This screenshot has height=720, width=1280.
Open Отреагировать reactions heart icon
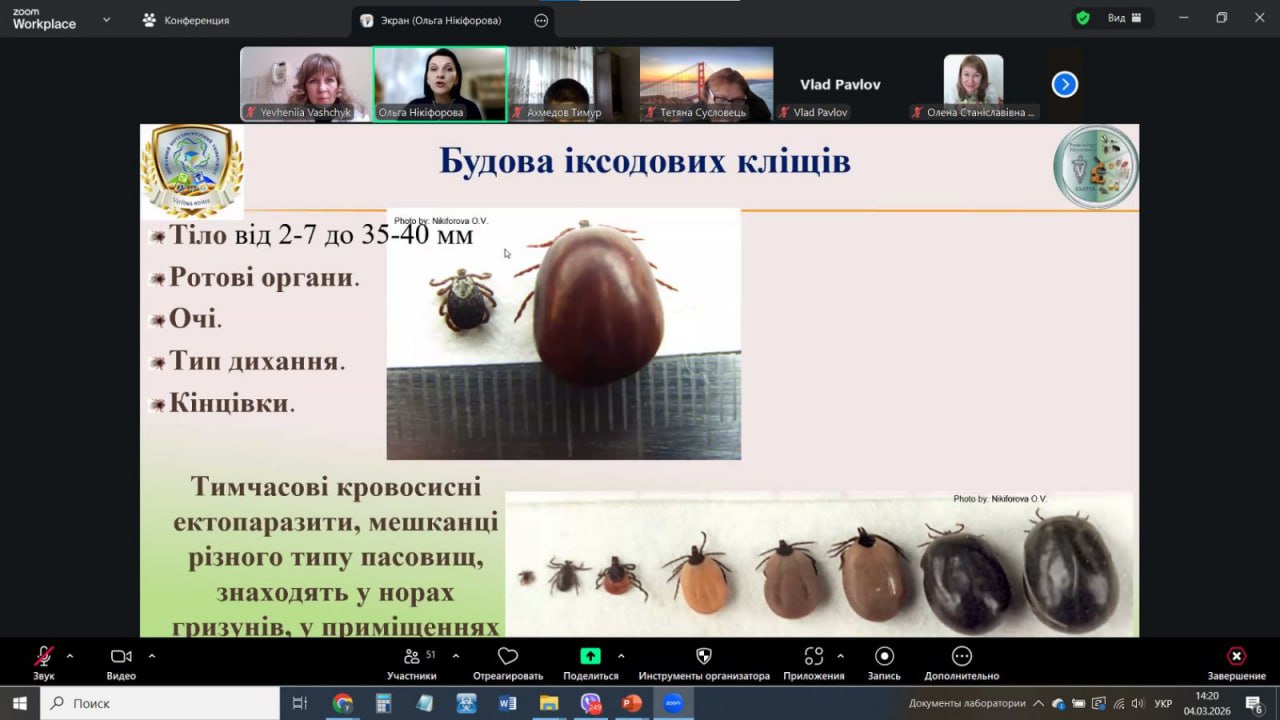pyautogui.click(x=507, y=657)
